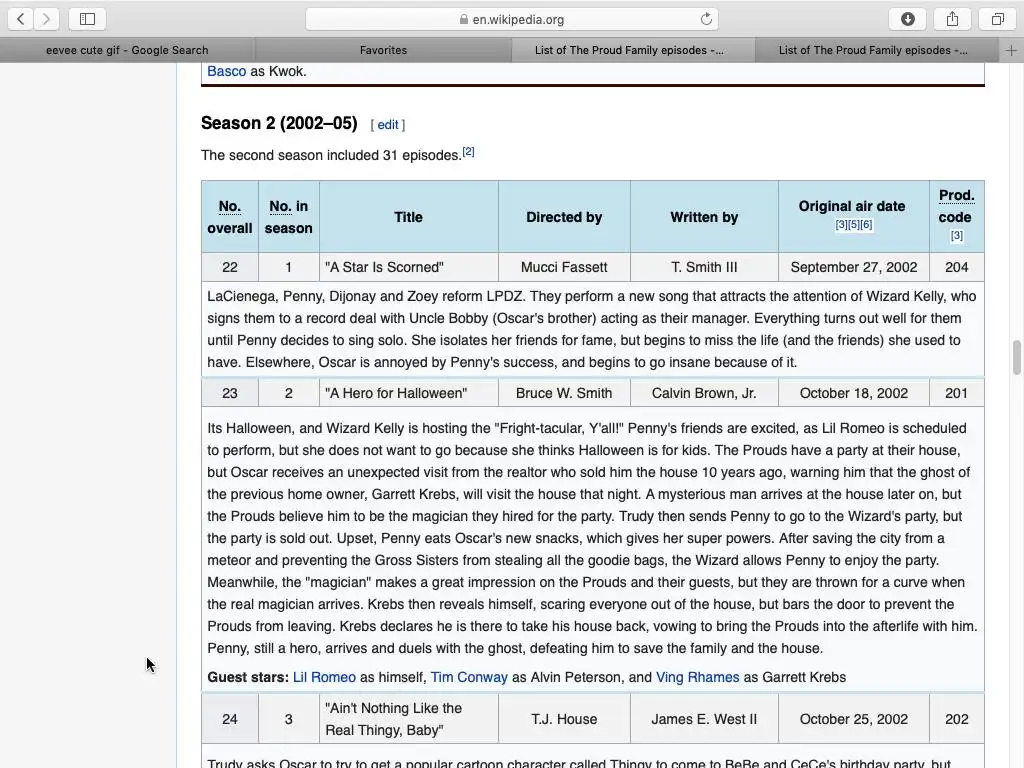Screen dimensions: 1024x768
Task: Follow the Tim Conway link
Action: [x=469, y=677]
